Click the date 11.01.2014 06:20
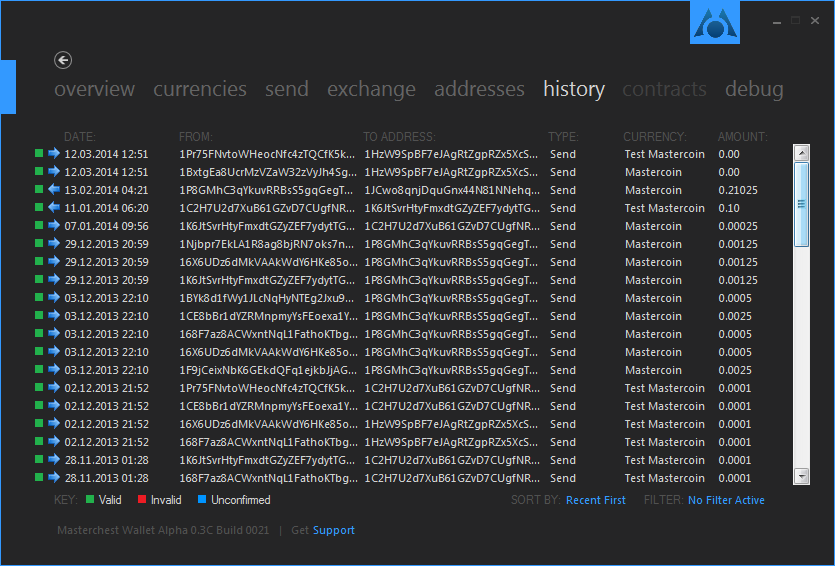Screen dimensions: 835x566 click(x=106, y=208)
